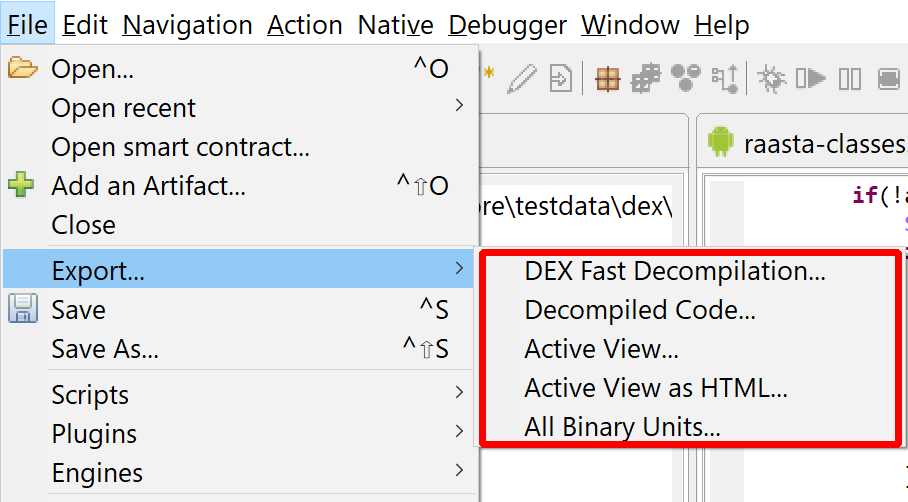Click the brown grid toolbar icon
Screen dimensions: 908x502
pos(607,79)
